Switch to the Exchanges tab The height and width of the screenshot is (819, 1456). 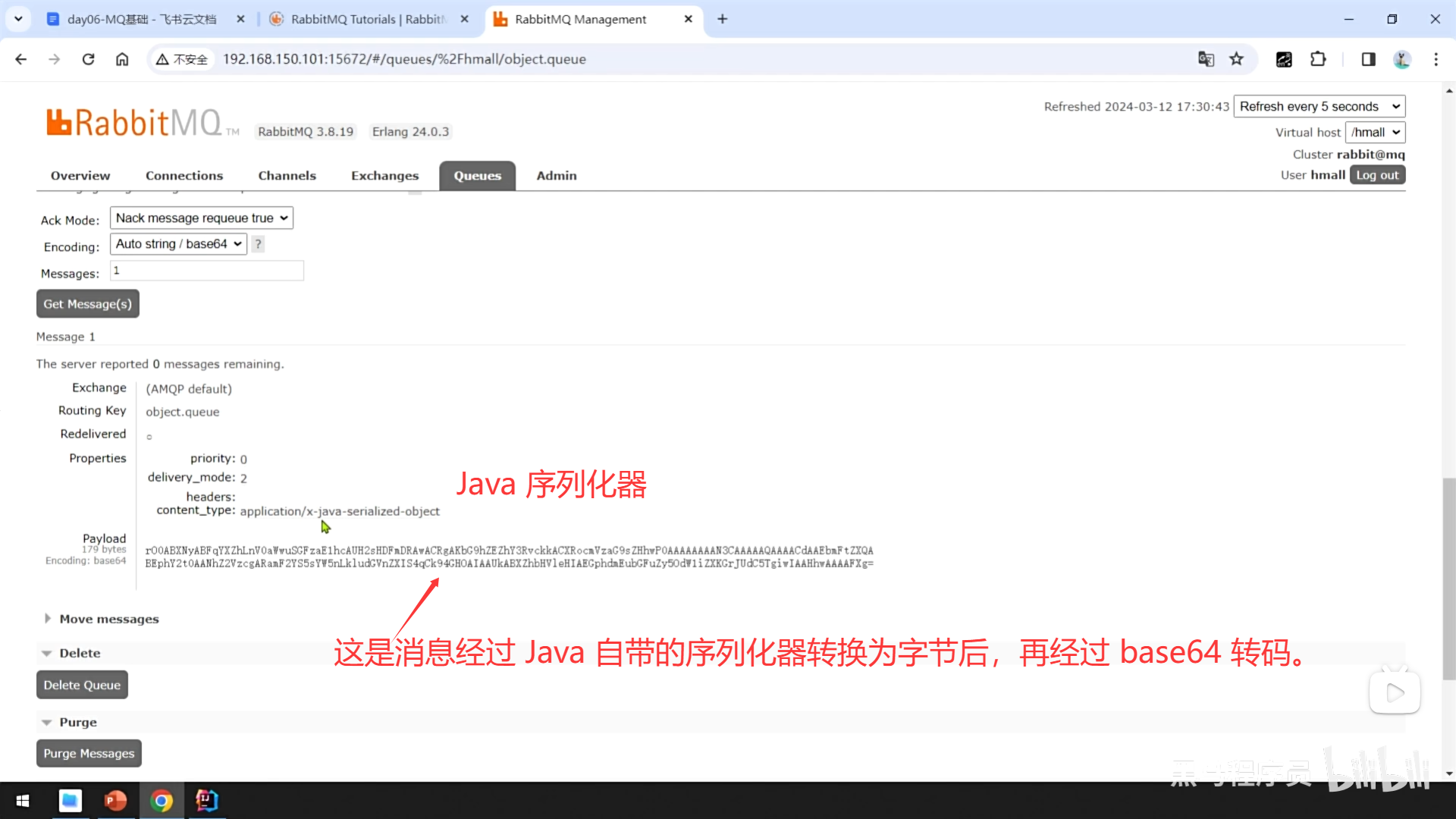tap(384, 176)
